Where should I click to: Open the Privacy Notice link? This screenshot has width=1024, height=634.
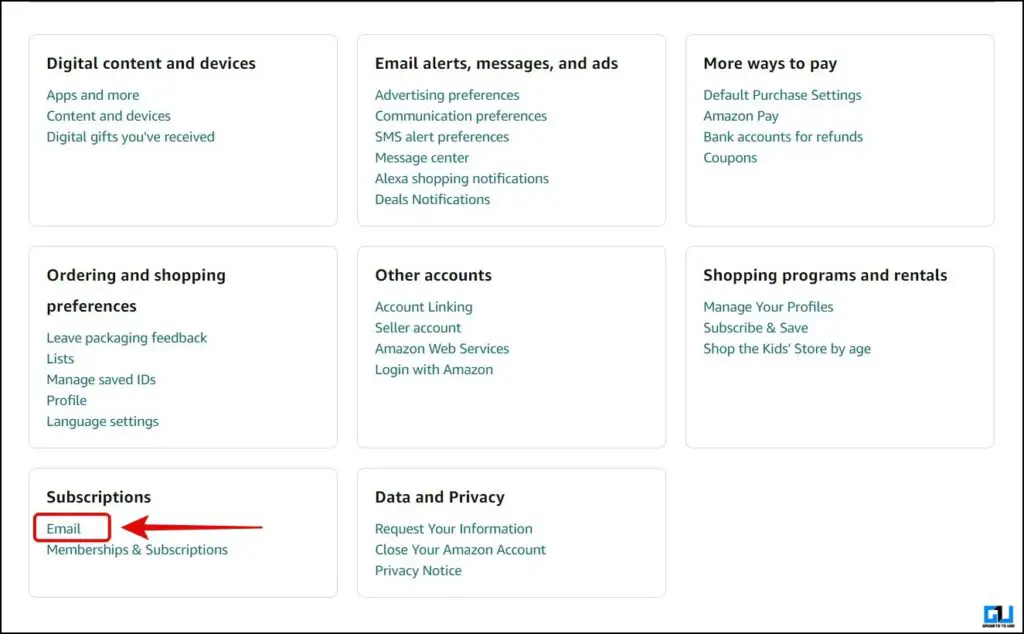[419, 571]
